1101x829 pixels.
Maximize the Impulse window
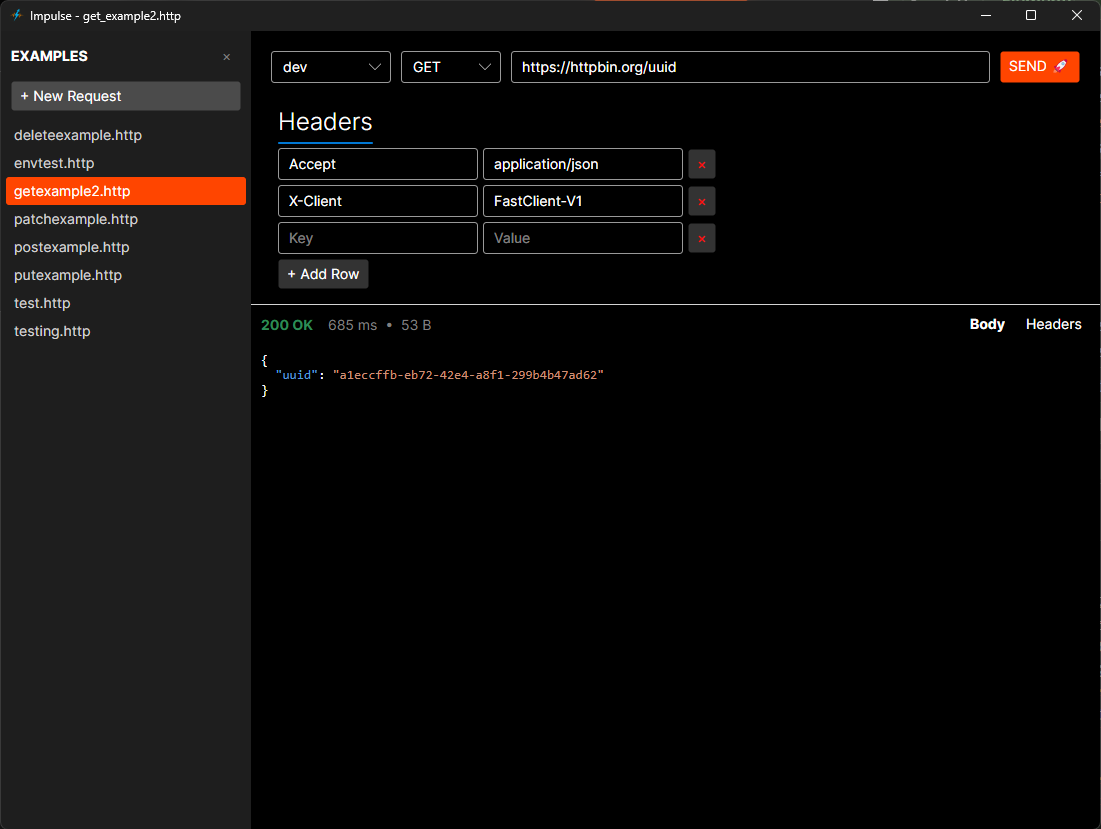click(1031, 16)
